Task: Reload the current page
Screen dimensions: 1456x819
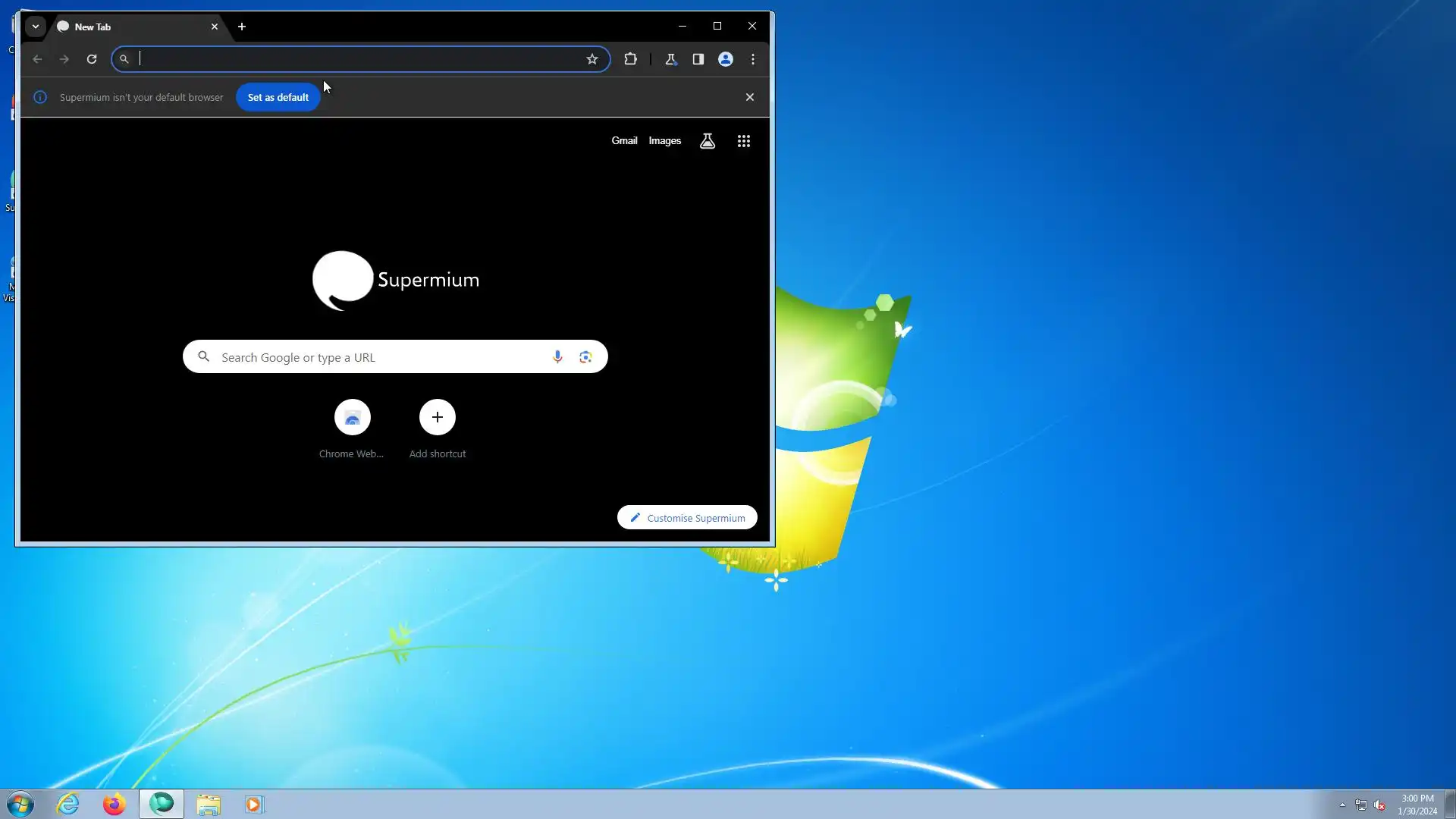Action: (x=92, y=59)
